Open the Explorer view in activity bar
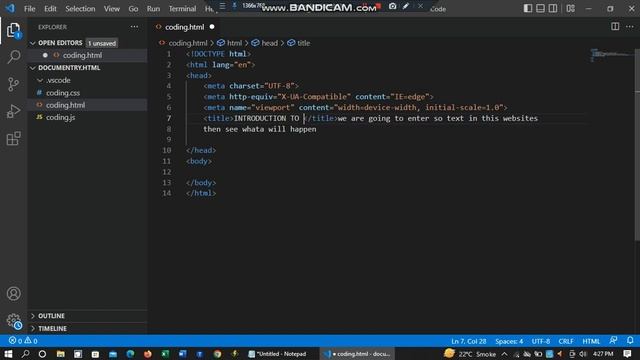 (13, 31)
